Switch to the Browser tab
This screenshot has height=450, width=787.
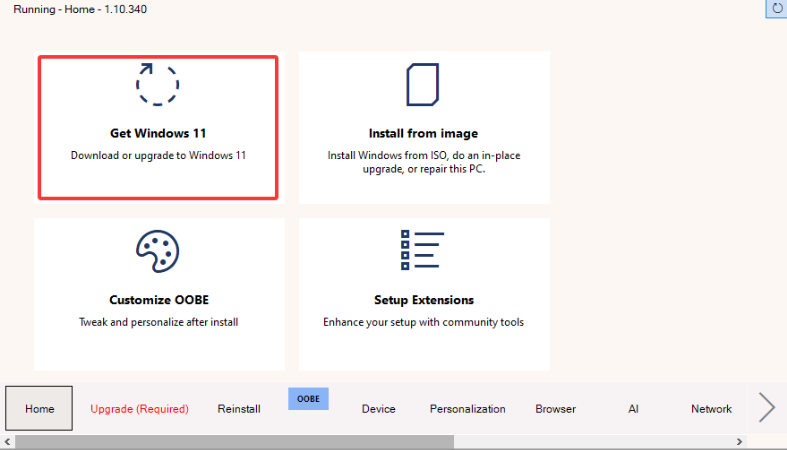click(x=555, y=409)
